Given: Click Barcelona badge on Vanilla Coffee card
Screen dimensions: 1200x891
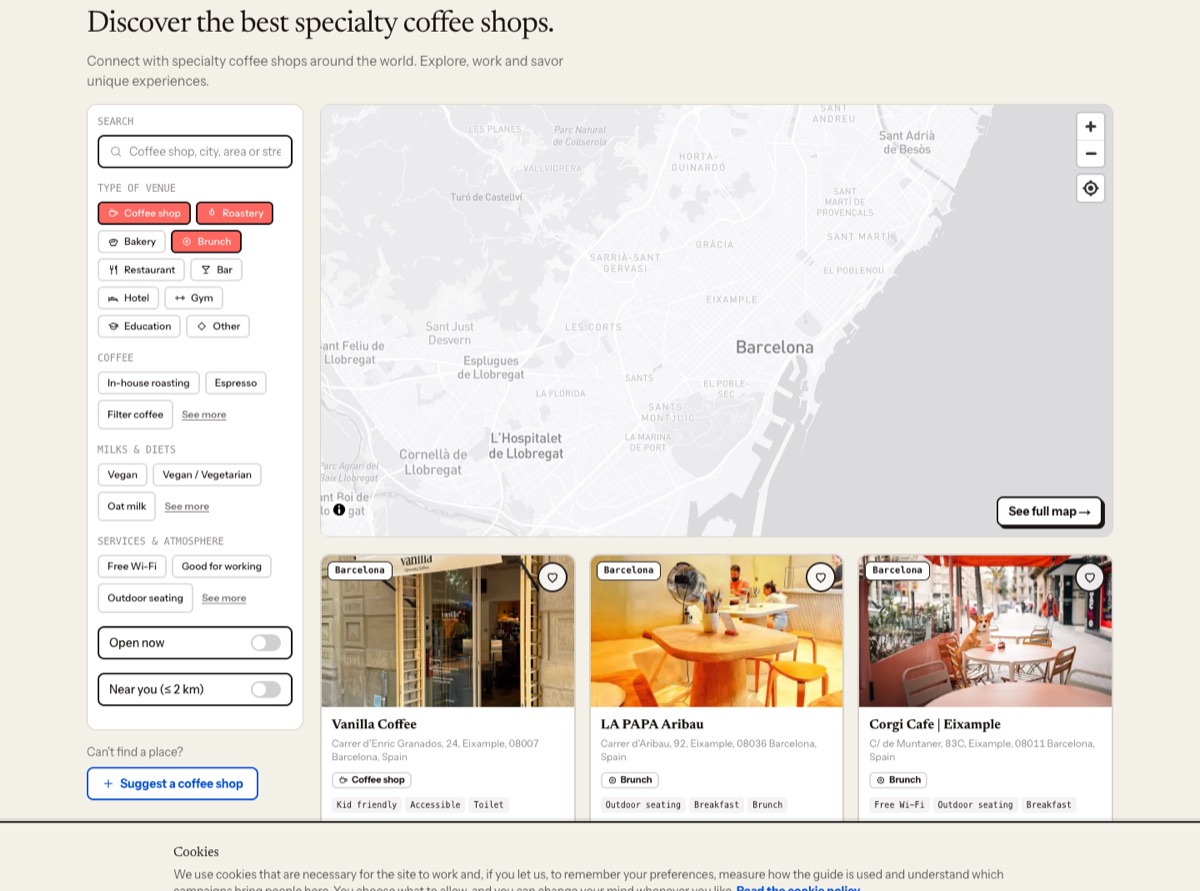Looking at the screenshot, I should click(x=360, y=570).
